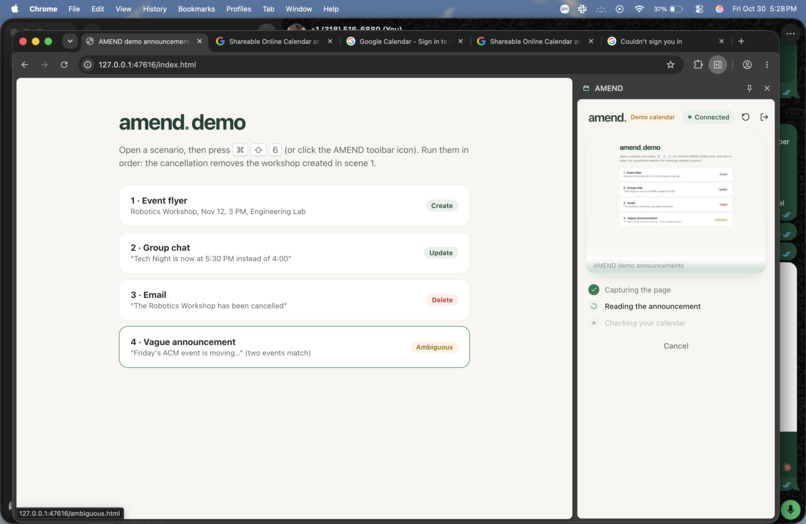Viewport: 806px width, 524px height.
Task: Click the Wi-Fi status icon
Action: coord(639,9)
